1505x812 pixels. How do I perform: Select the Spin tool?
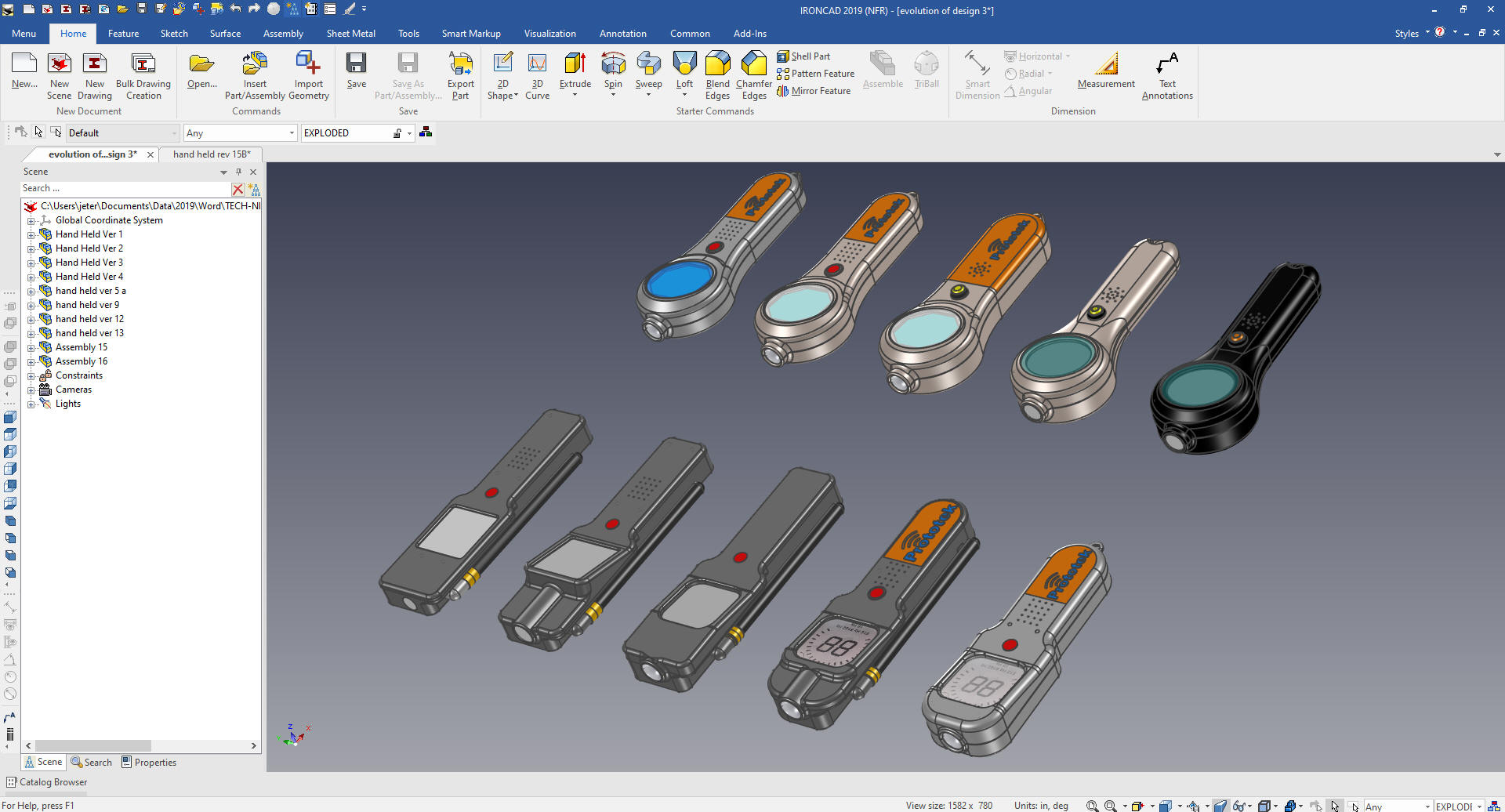613,64
